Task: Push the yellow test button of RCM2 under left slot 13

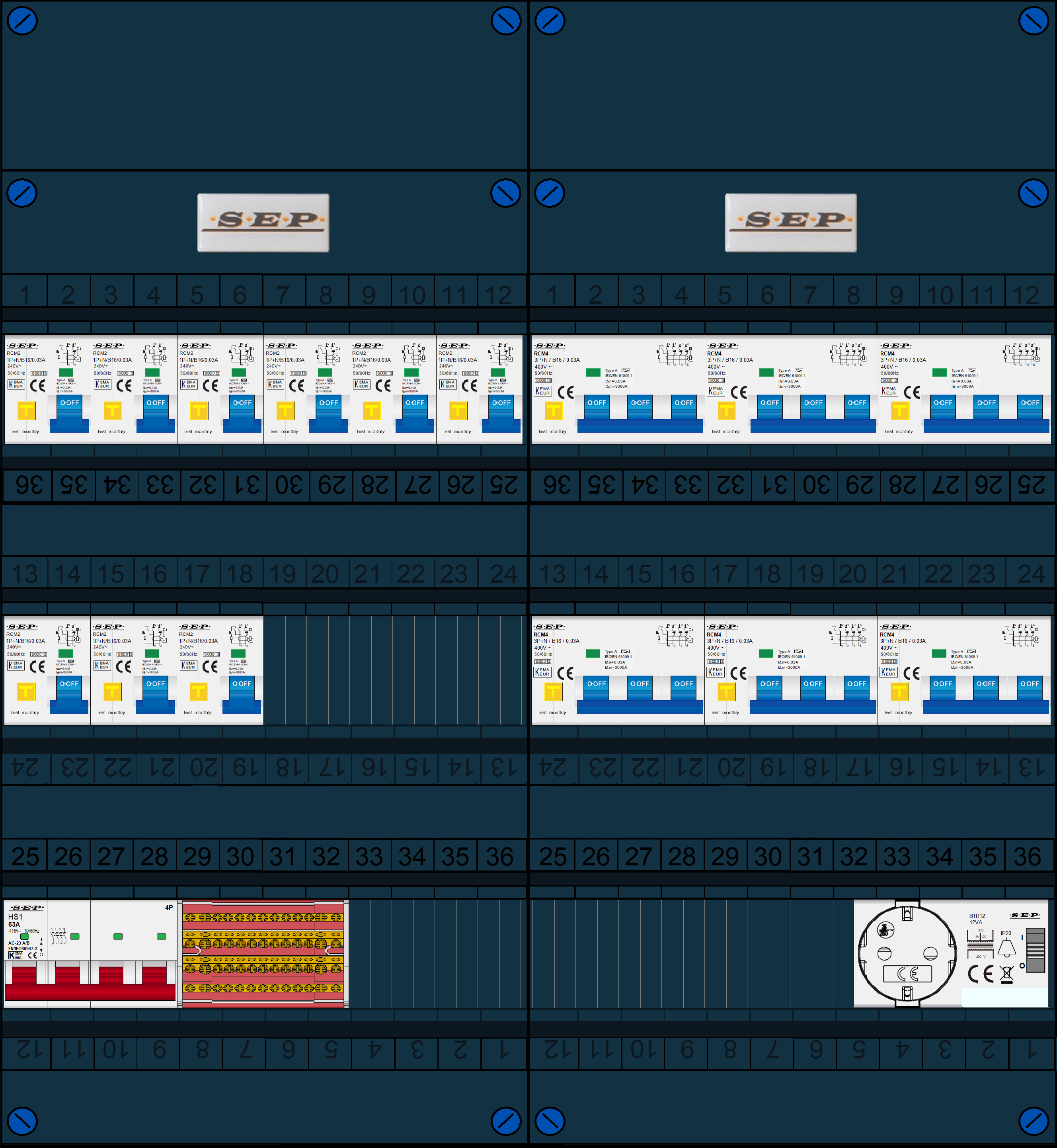Action: tap(26, 691)
